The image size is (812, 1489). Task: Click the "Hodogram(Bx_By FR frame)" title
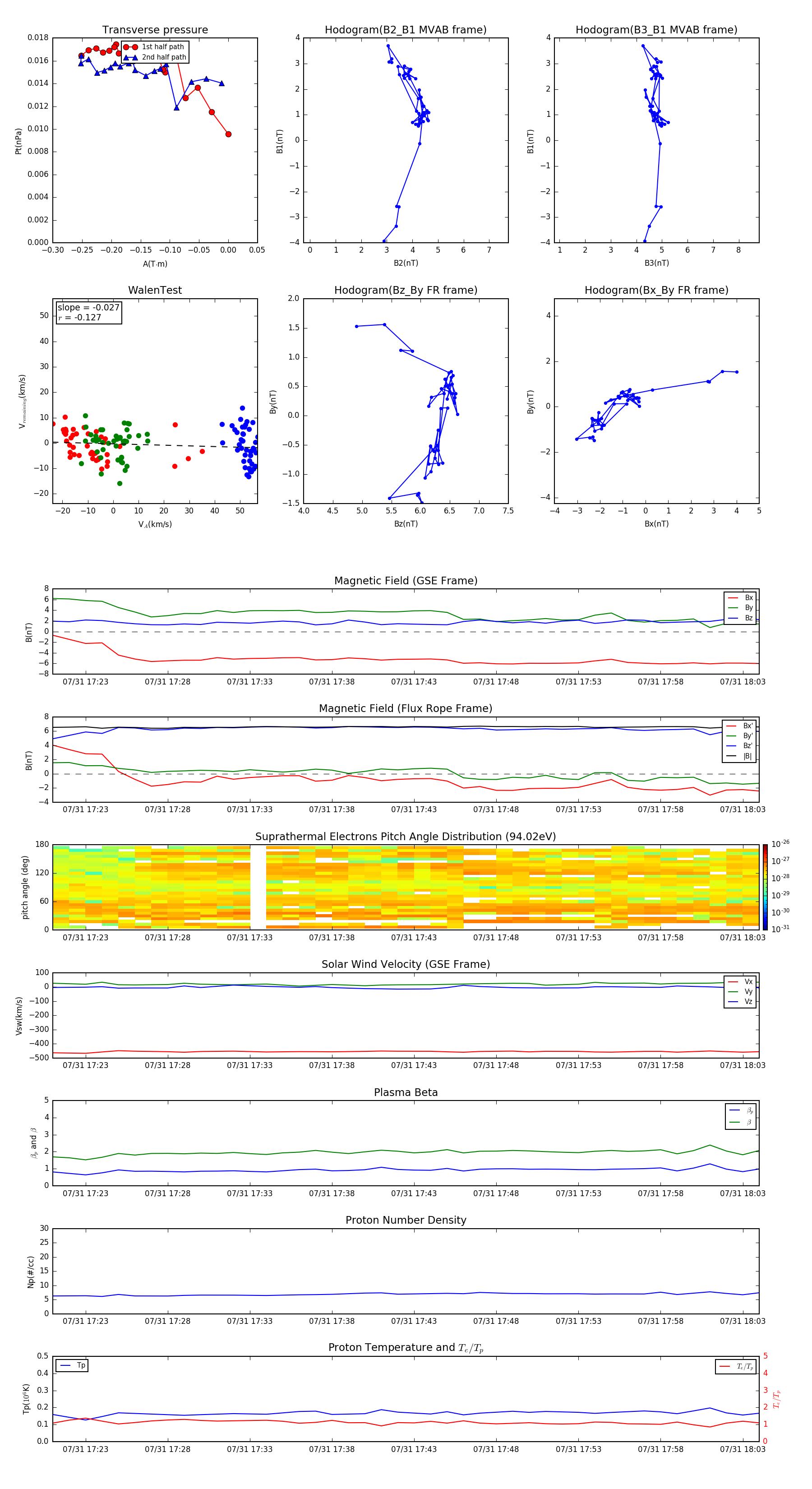pyautogui.click(x=656, y=290)
